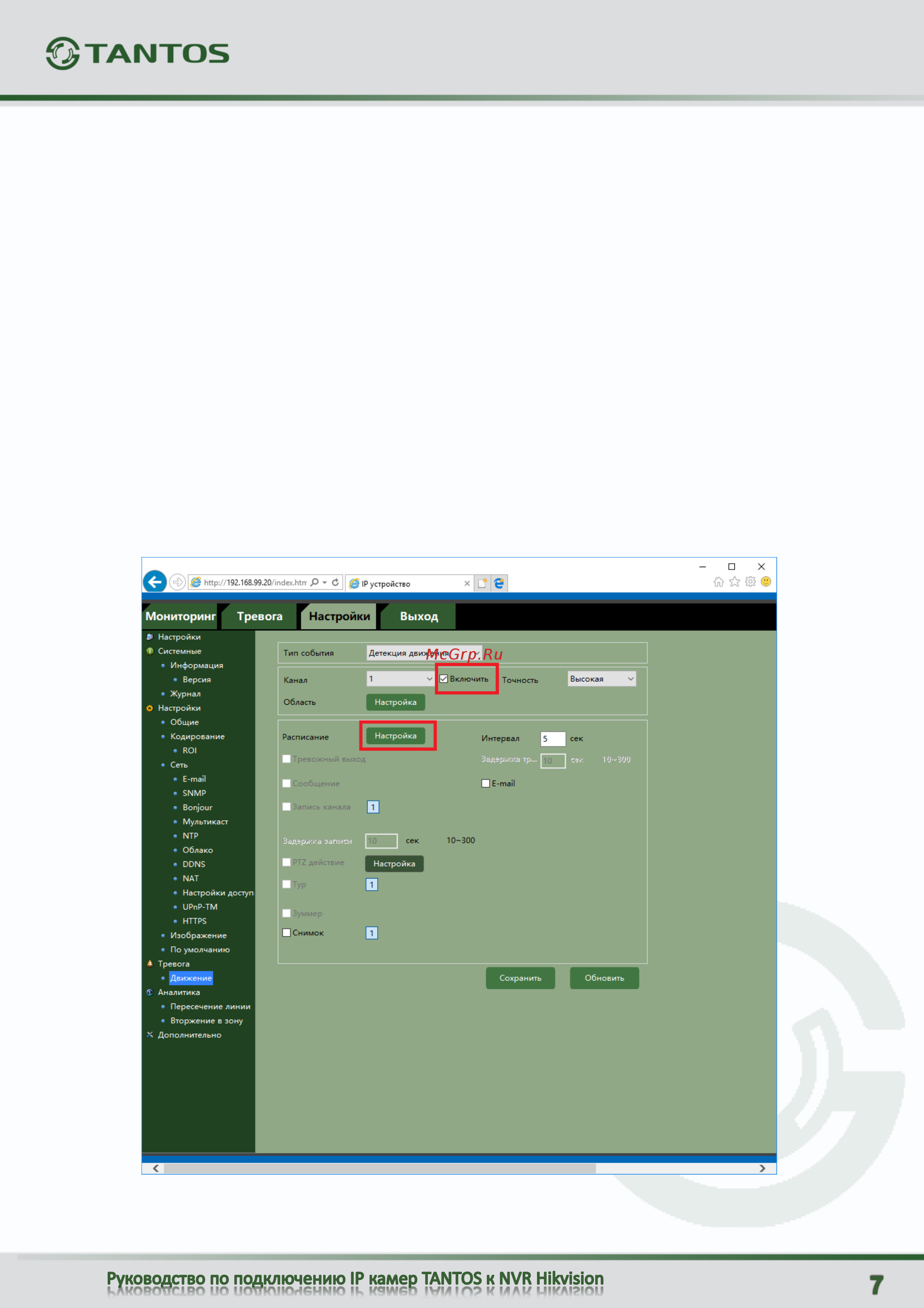The height and width of the screenshot is (1308, 924).
Task: Click channel 1 box next to Тур
Action: click(372, 885)
